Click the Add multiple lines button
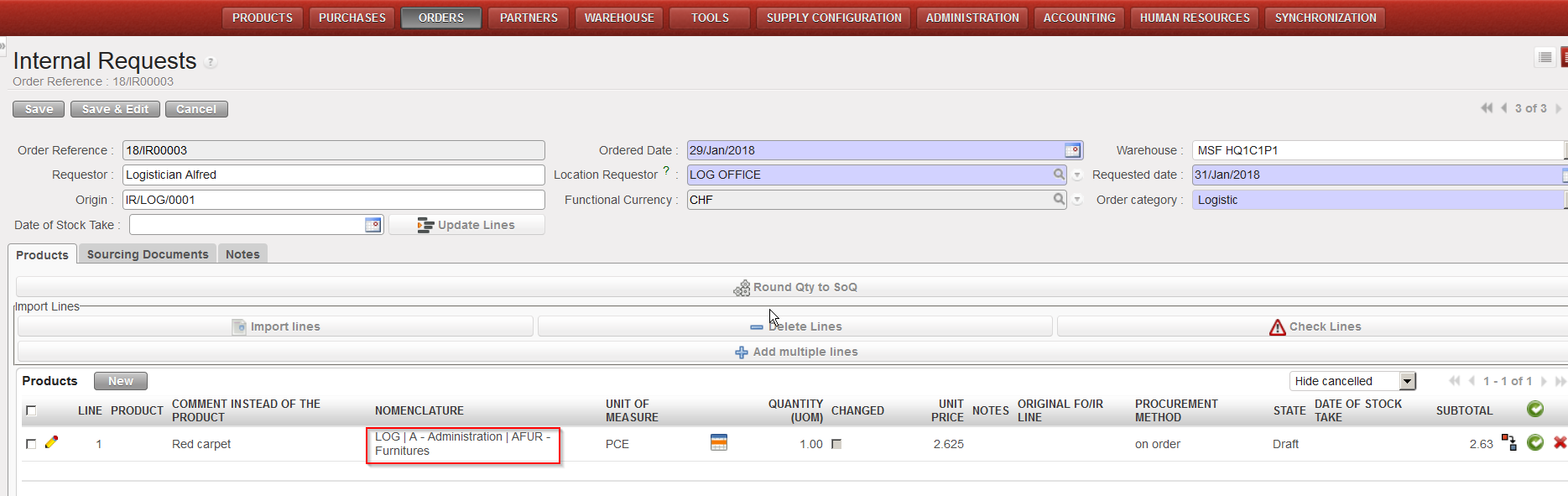Screen dimensions: 1568x496 point(795,352)
